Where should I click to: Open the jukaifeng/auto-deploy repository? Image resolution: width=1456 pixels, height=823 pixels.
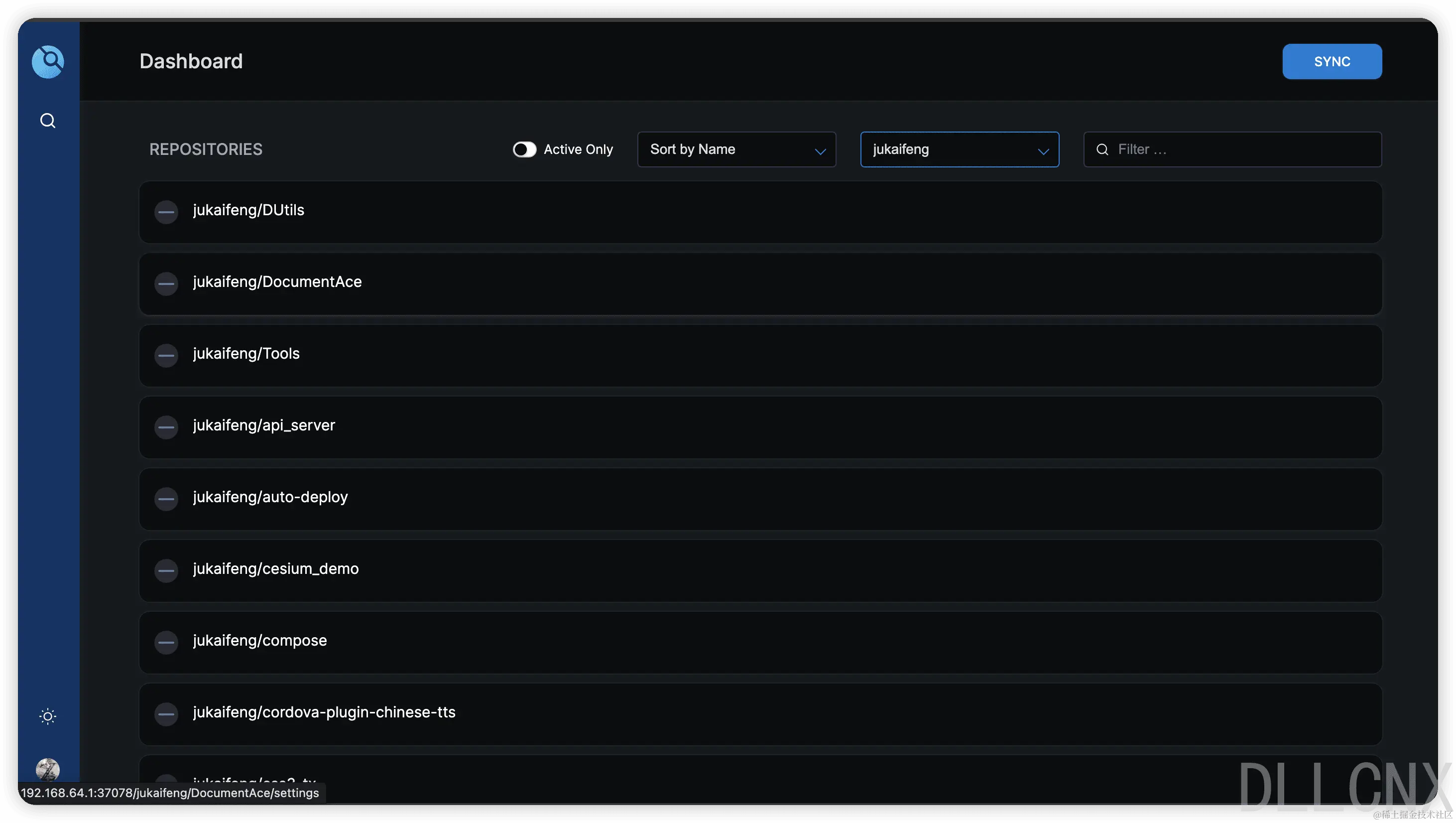270,497
